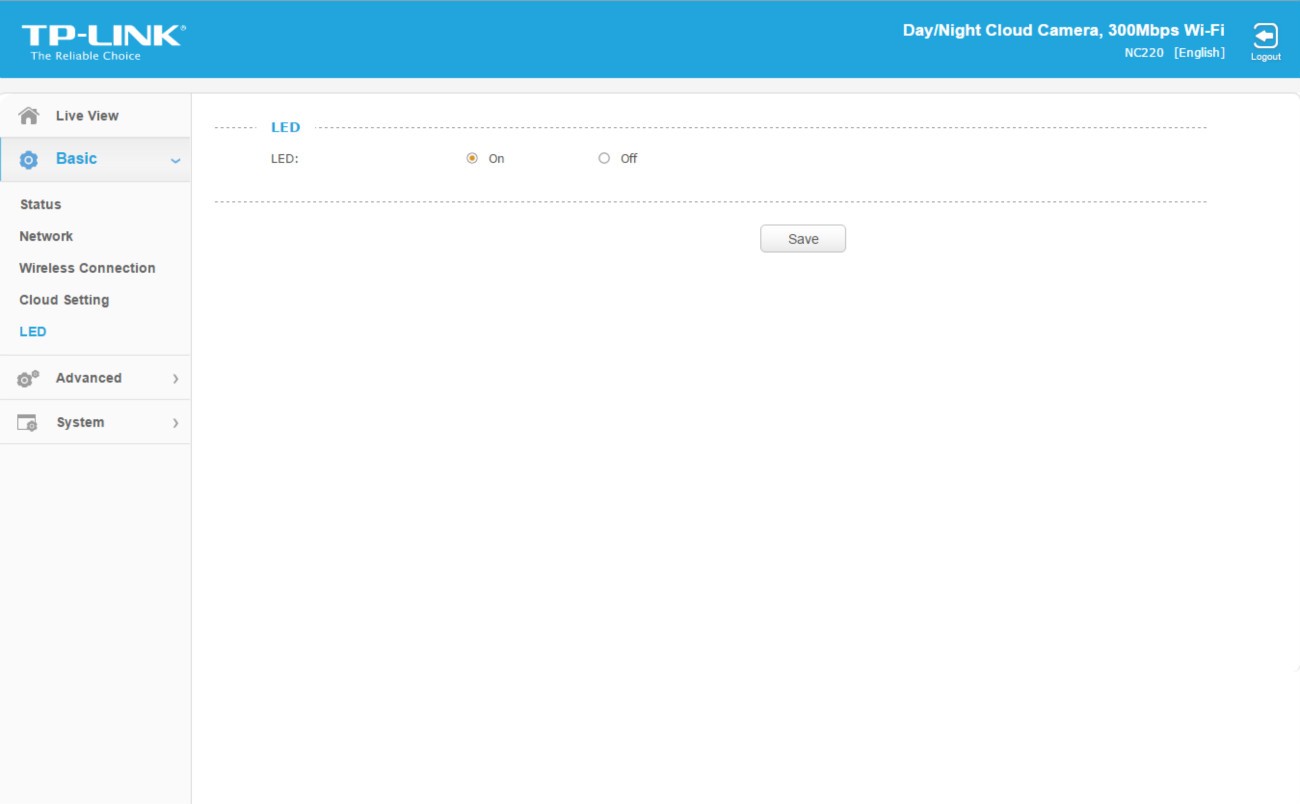The image size is (1300, 804).
Task: Select the LED Off radio button
Action: [604, 158]
